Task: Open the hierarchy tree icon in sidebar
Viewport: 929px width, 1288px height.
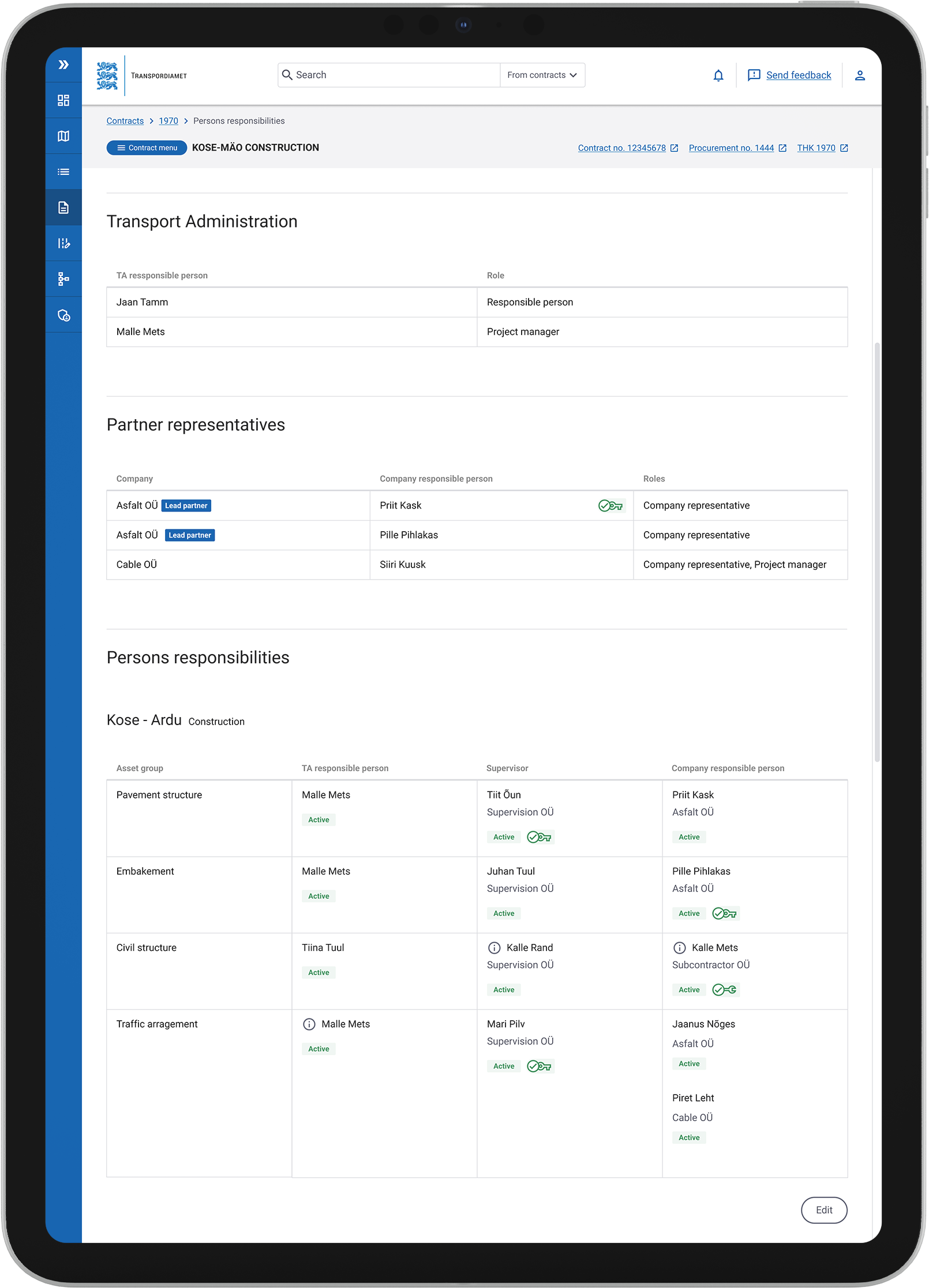Action: tap(63, 279)
